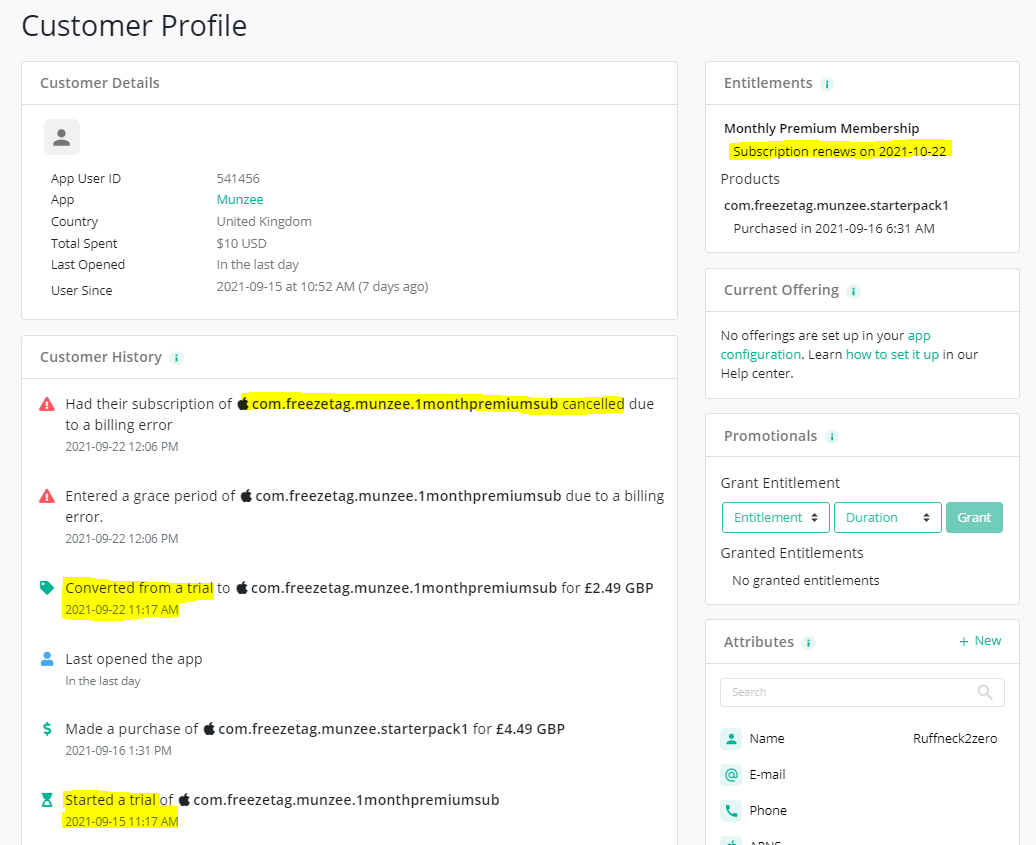
Task: Open the Duration dropdown
Action: [888, 517]
